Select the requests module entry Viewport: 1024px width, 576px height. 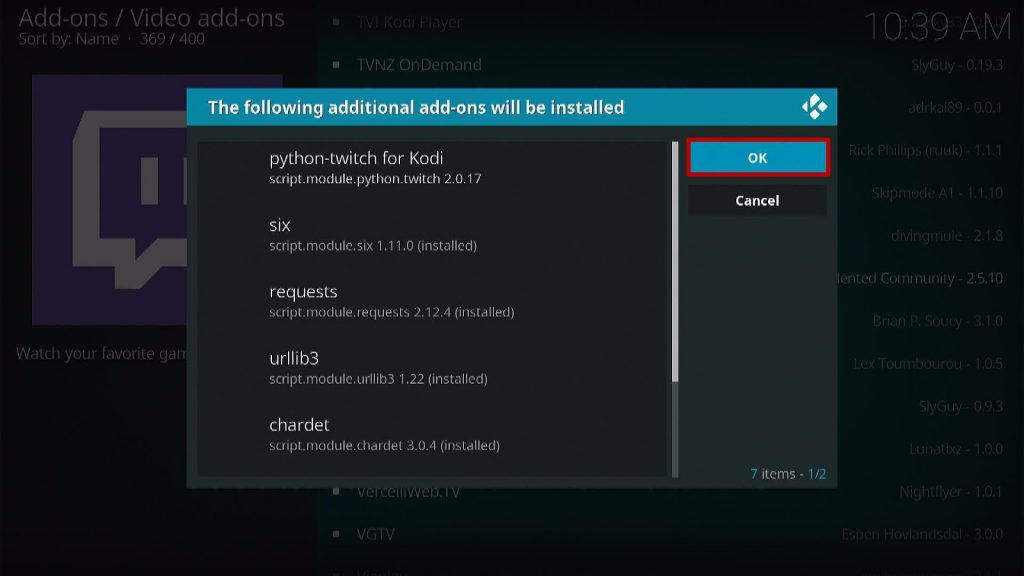click(432, 301)
